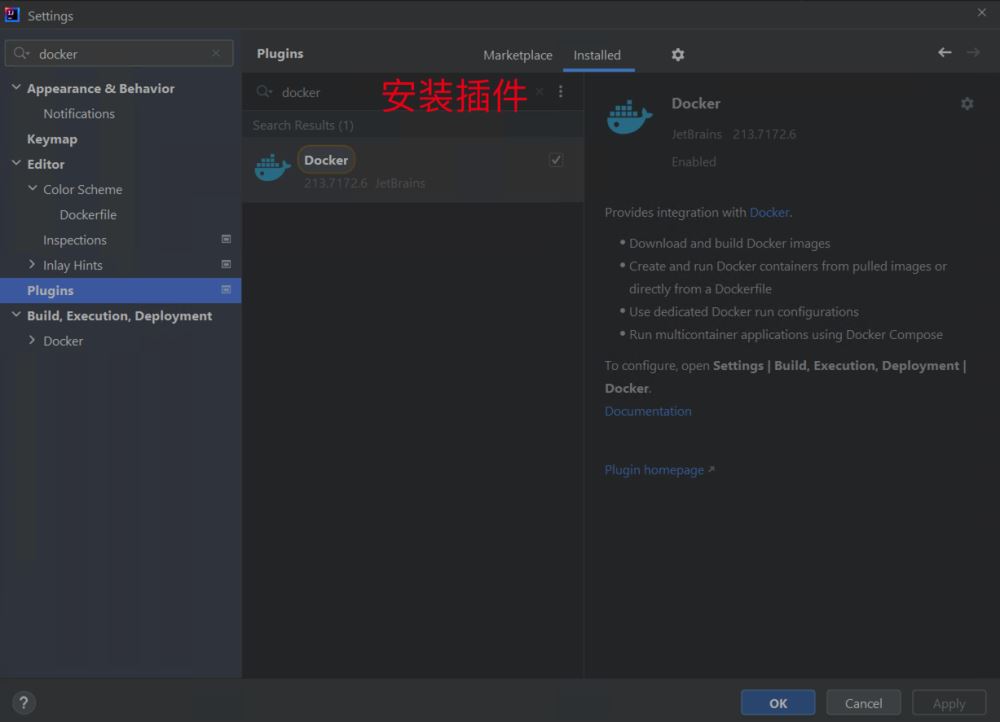Expand the Inlay Hints tree node
The height and width of the screenshot is (722, 1000).
tap(32, 264)
